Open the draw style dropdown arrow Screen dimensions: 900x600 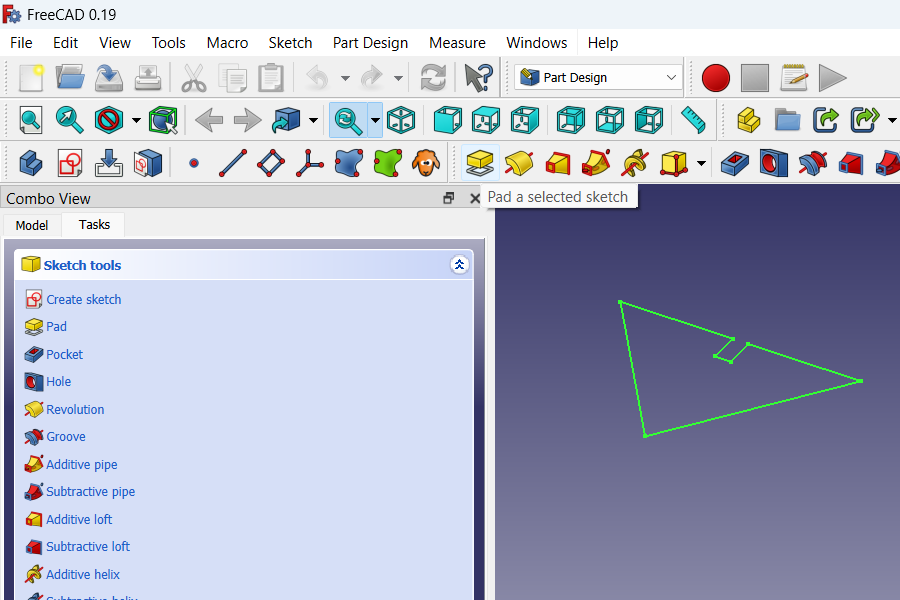[x=135, y=121]
